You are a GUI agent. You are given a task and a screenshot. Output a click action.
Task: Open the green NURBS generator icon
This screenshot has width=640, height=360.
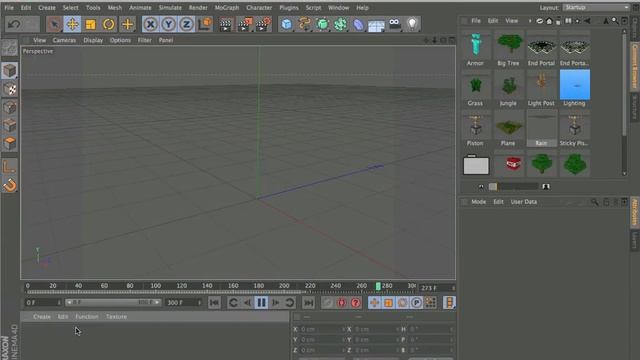click(x=322, y=24)
